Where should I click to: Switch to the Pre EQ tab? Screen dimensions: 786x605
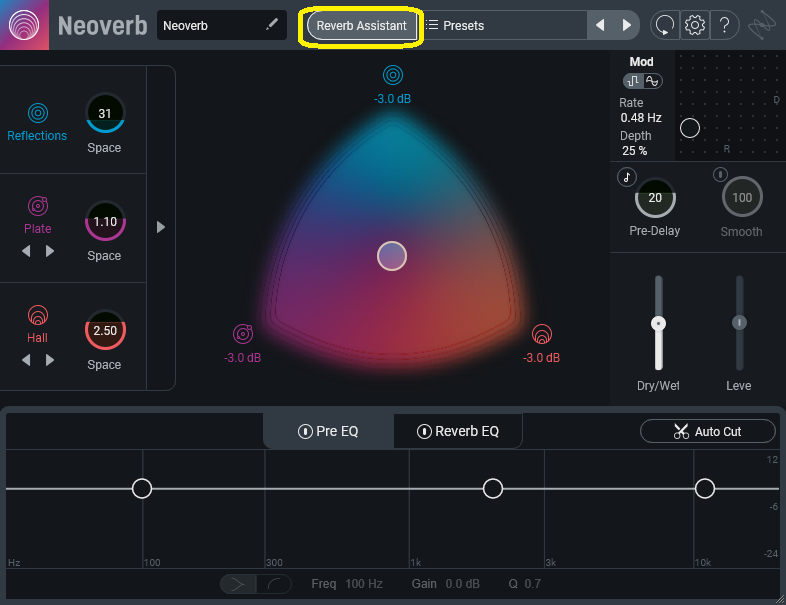(x=329, y=432)
